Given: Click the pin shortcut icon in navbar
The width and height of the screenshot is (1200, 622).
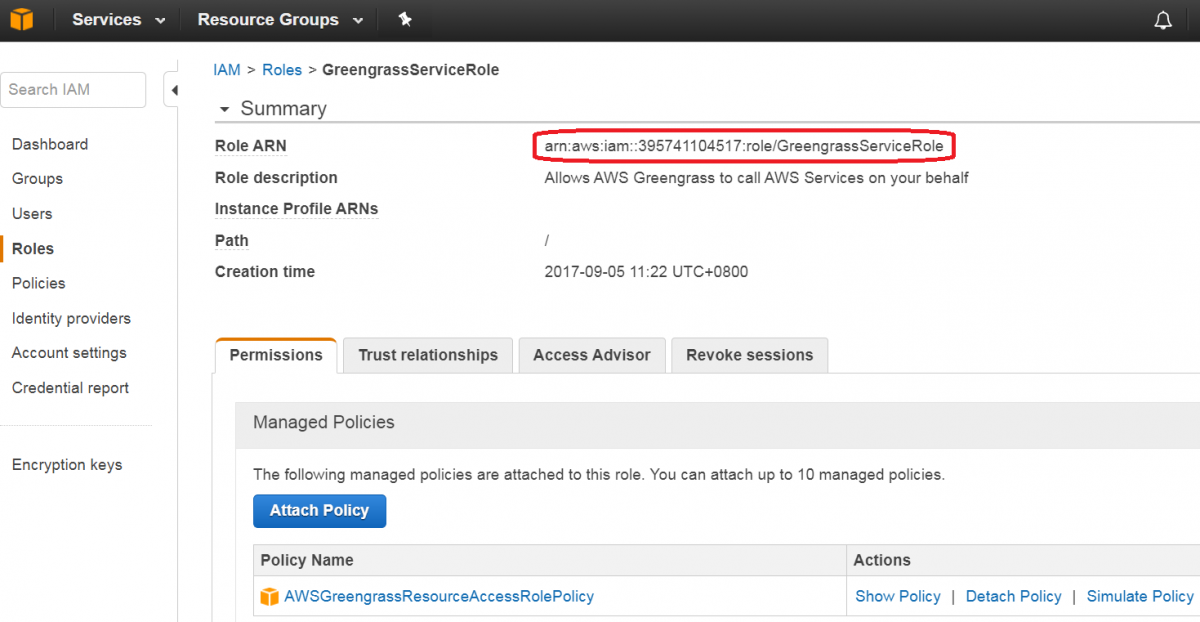Looking at the screenshot, I should [405, 18].
